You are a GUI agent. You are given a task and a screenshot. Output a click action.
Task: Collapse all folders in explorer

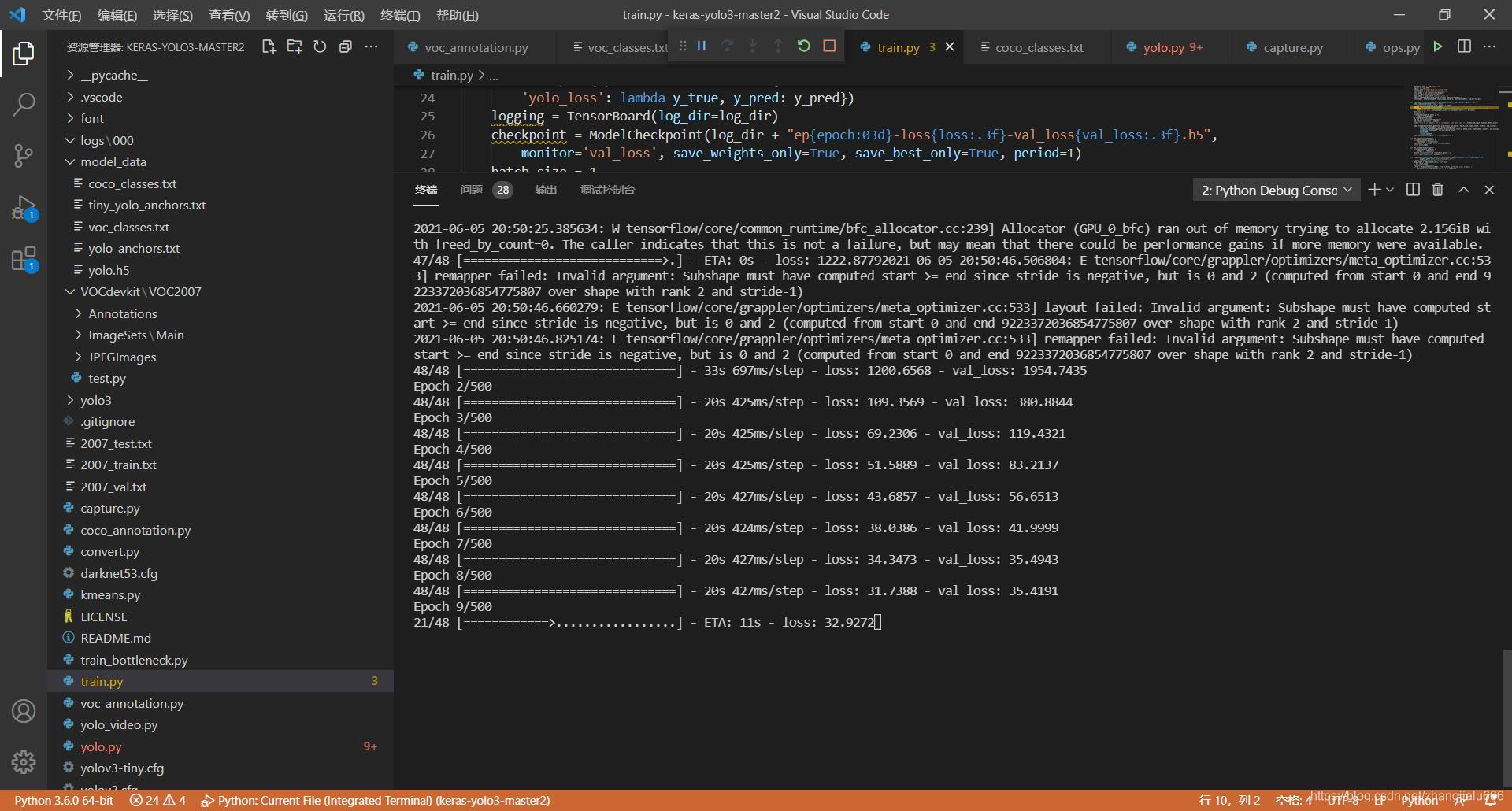tap(345, 46)
